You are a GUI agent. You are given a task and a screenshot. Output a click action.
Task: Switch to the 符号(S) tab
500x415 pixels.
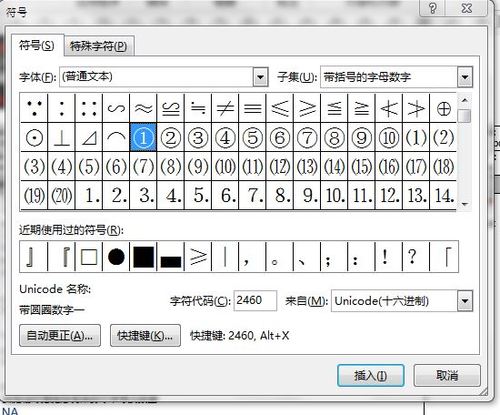pos(37,45)
